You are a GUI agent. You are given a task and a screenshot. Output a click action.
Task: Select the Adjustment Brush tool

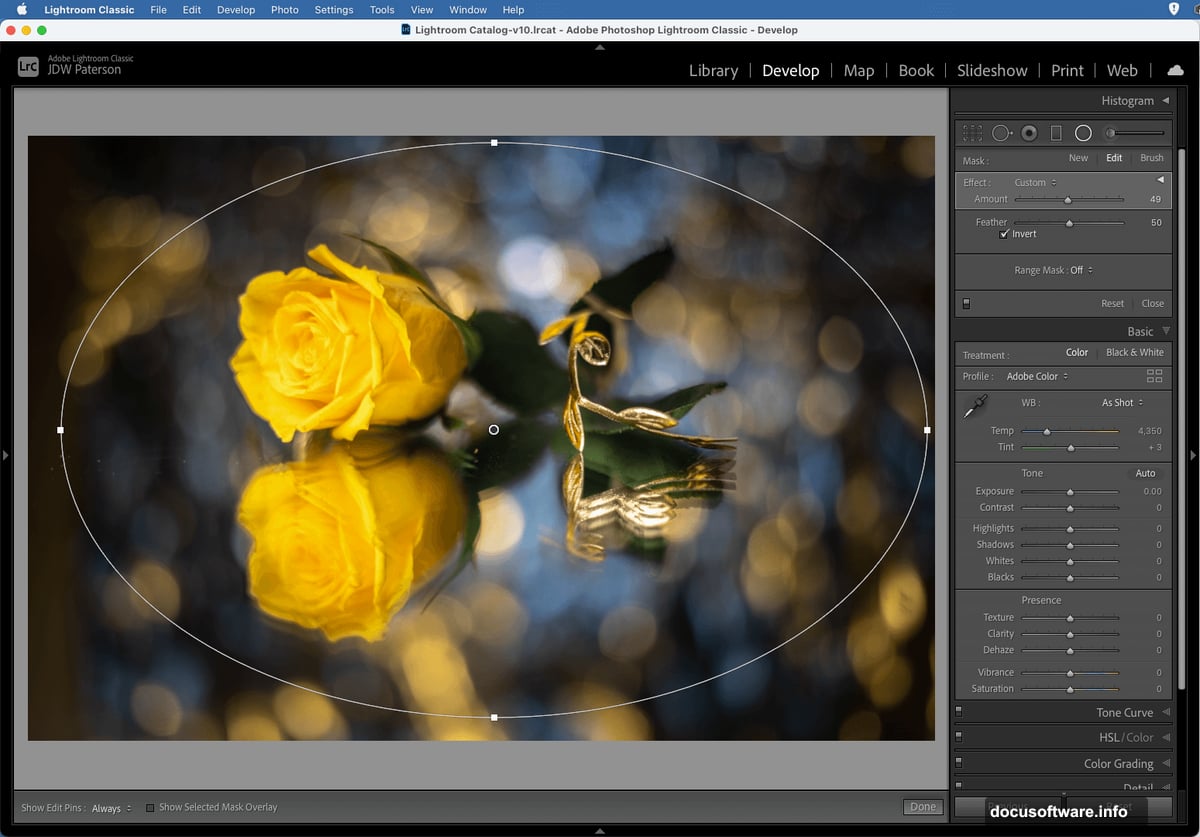point(1111,132)
